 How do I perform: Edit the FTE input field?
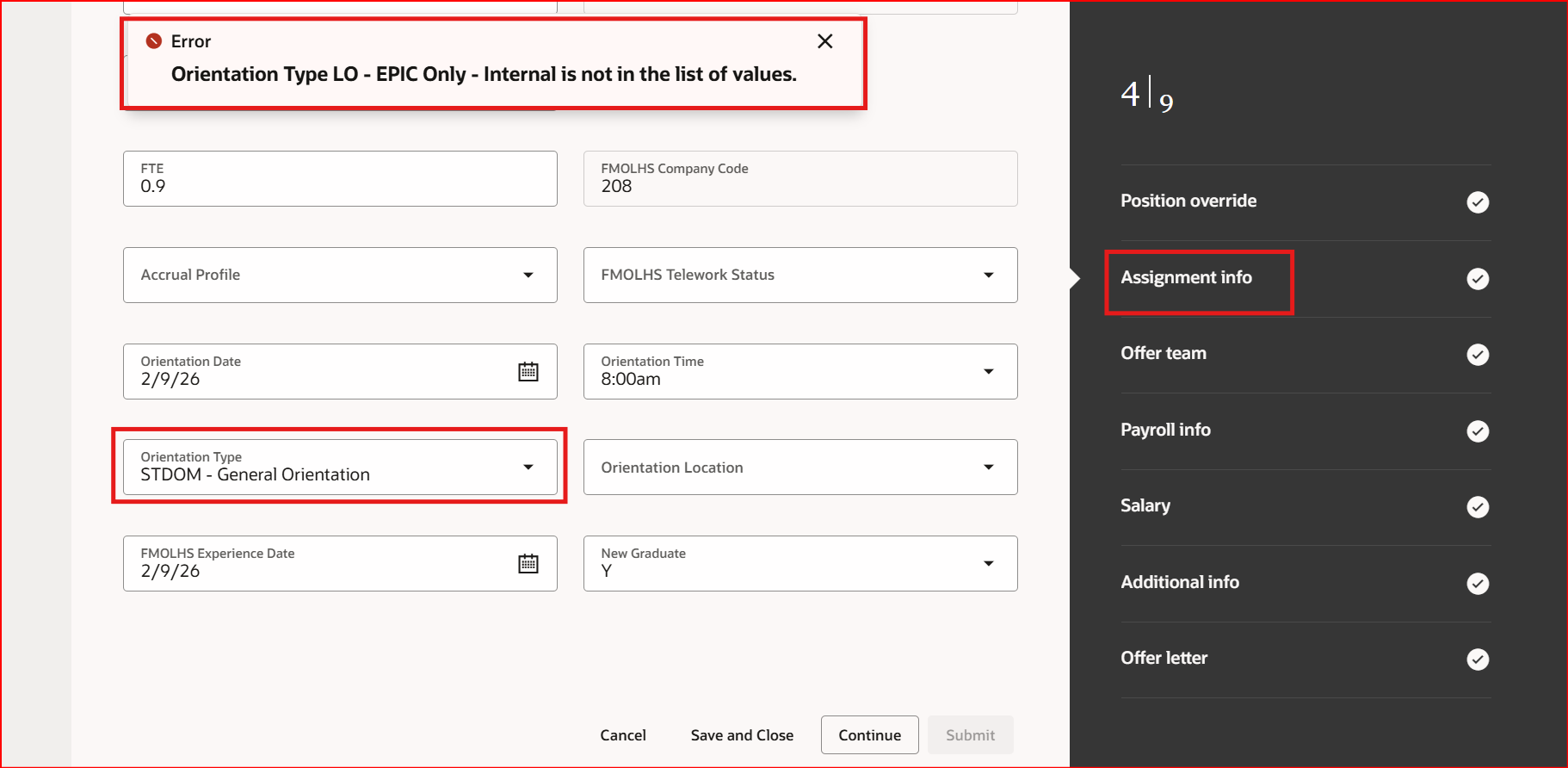(x=340, y=178)
